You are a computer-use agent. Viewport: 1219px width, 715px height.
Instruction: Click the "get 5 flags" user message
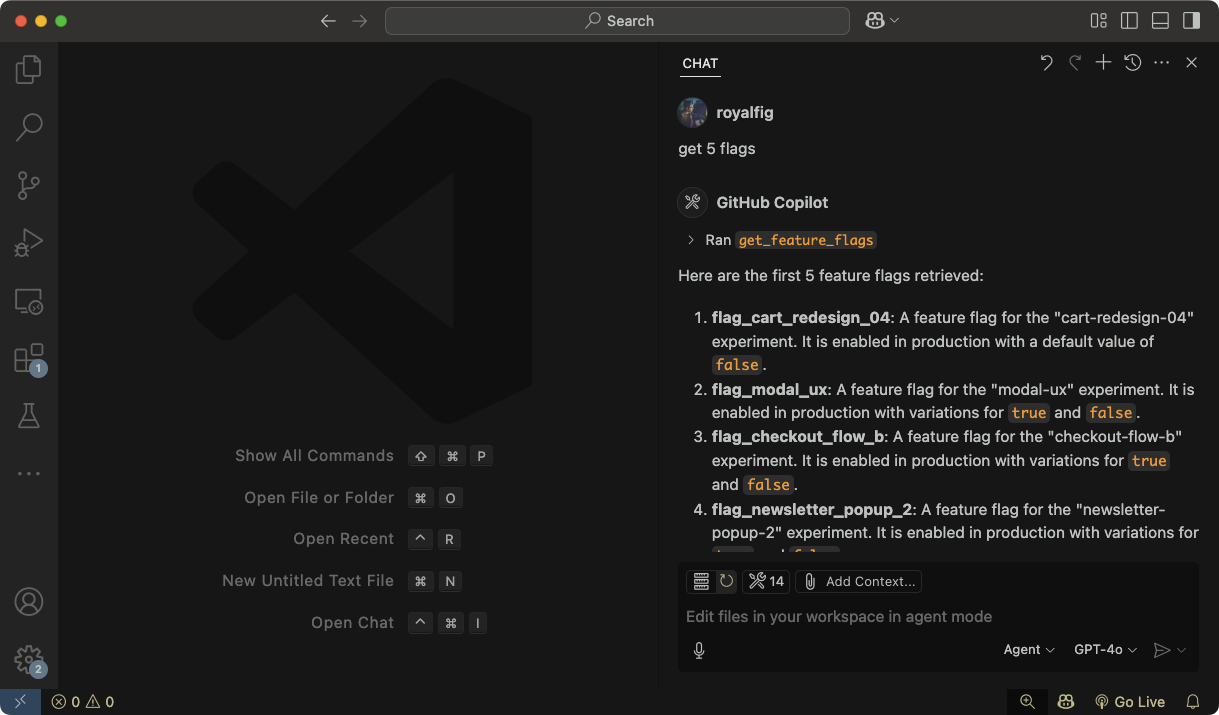click(717, 149)
